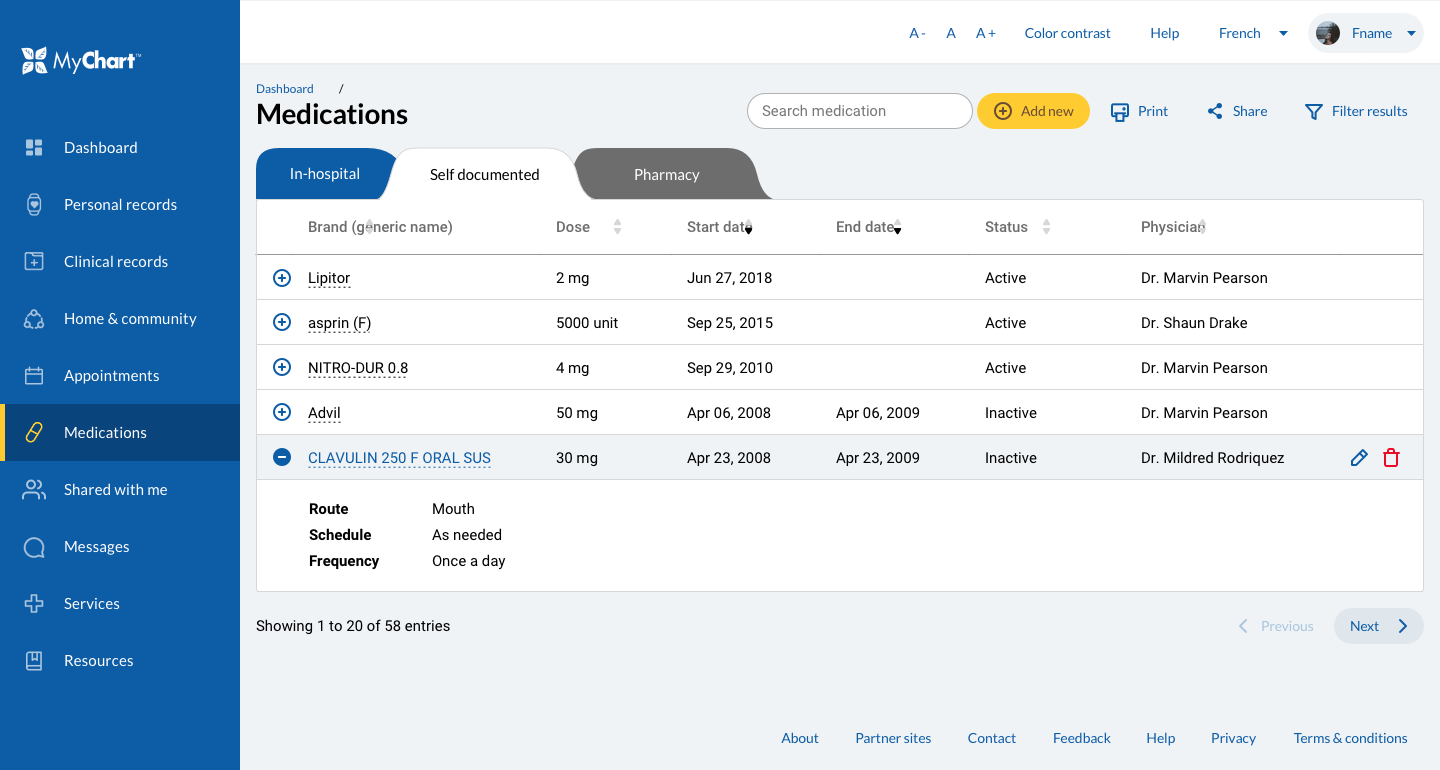This screenshot has height=770, width=1440.
Task: Click the Search medication field
Action: pos(859,111)
